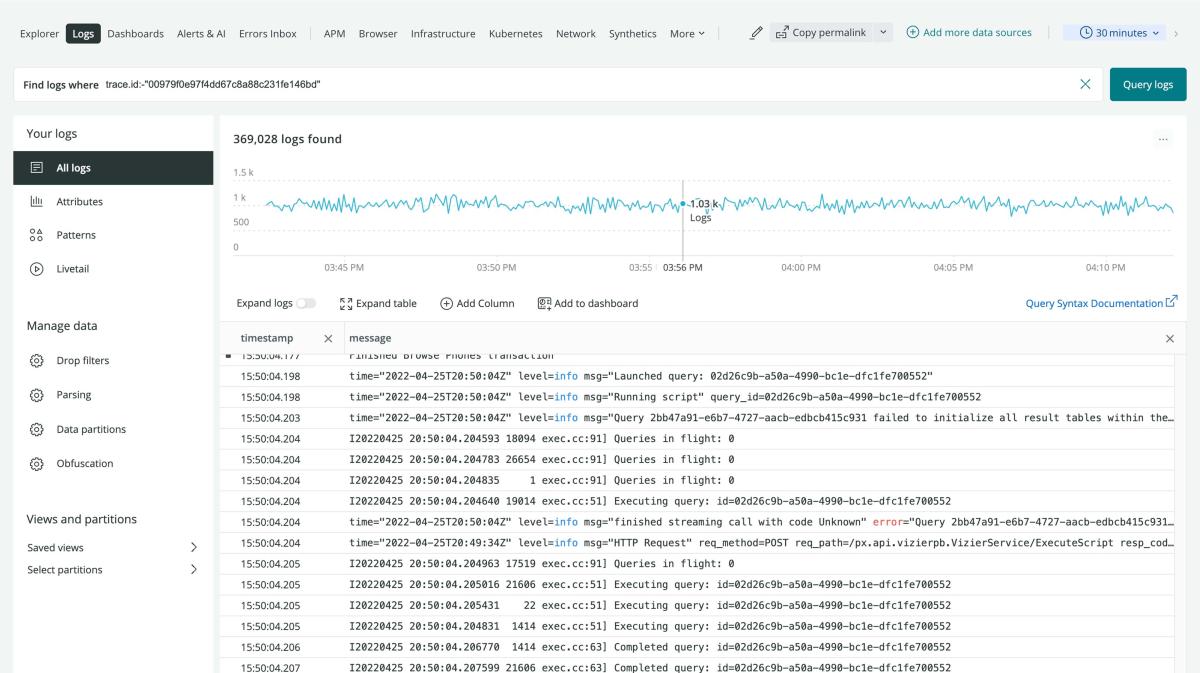Remove the timestamp column
Viewport: 1200px width, 673px height.
click(x=328, y=339)
